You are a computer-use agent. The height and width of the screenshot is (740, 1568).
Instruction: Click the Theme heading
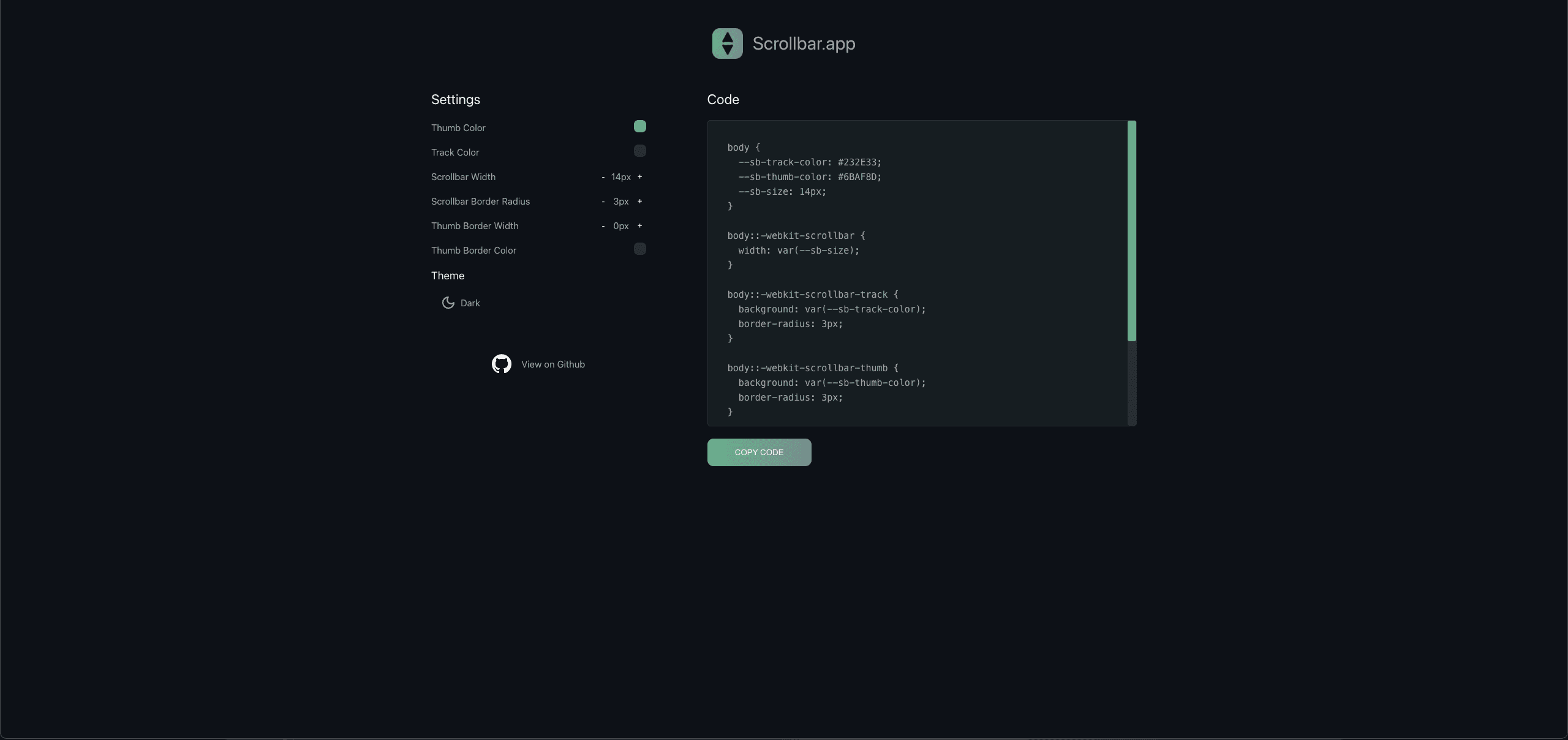pos(447,276)
